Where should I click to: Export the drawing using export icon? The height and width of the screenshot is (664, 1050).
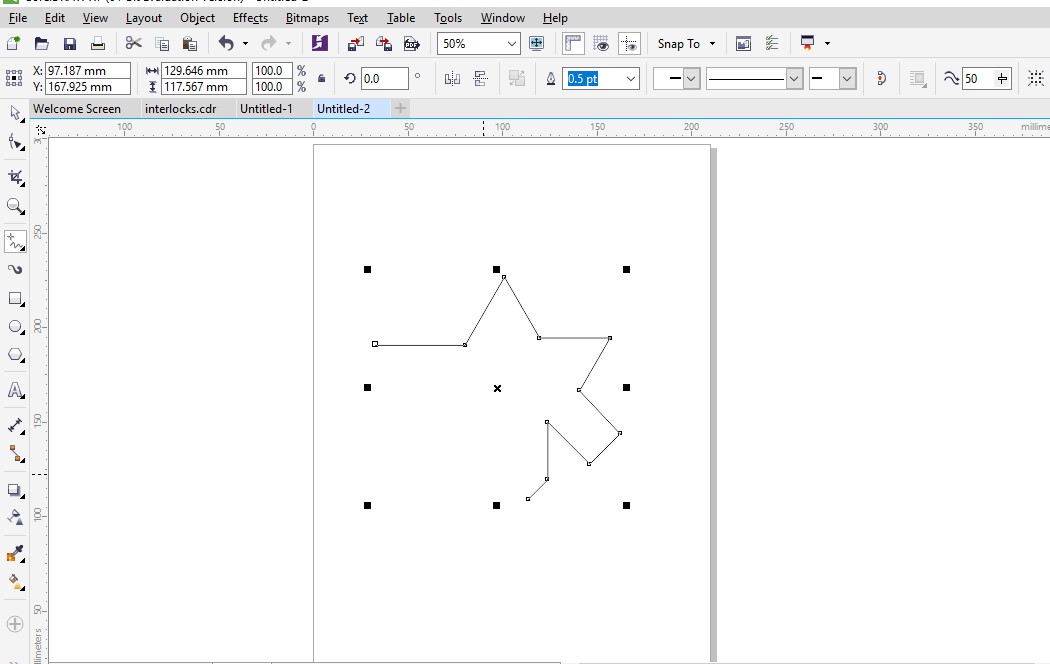click(x=384, y=44)
